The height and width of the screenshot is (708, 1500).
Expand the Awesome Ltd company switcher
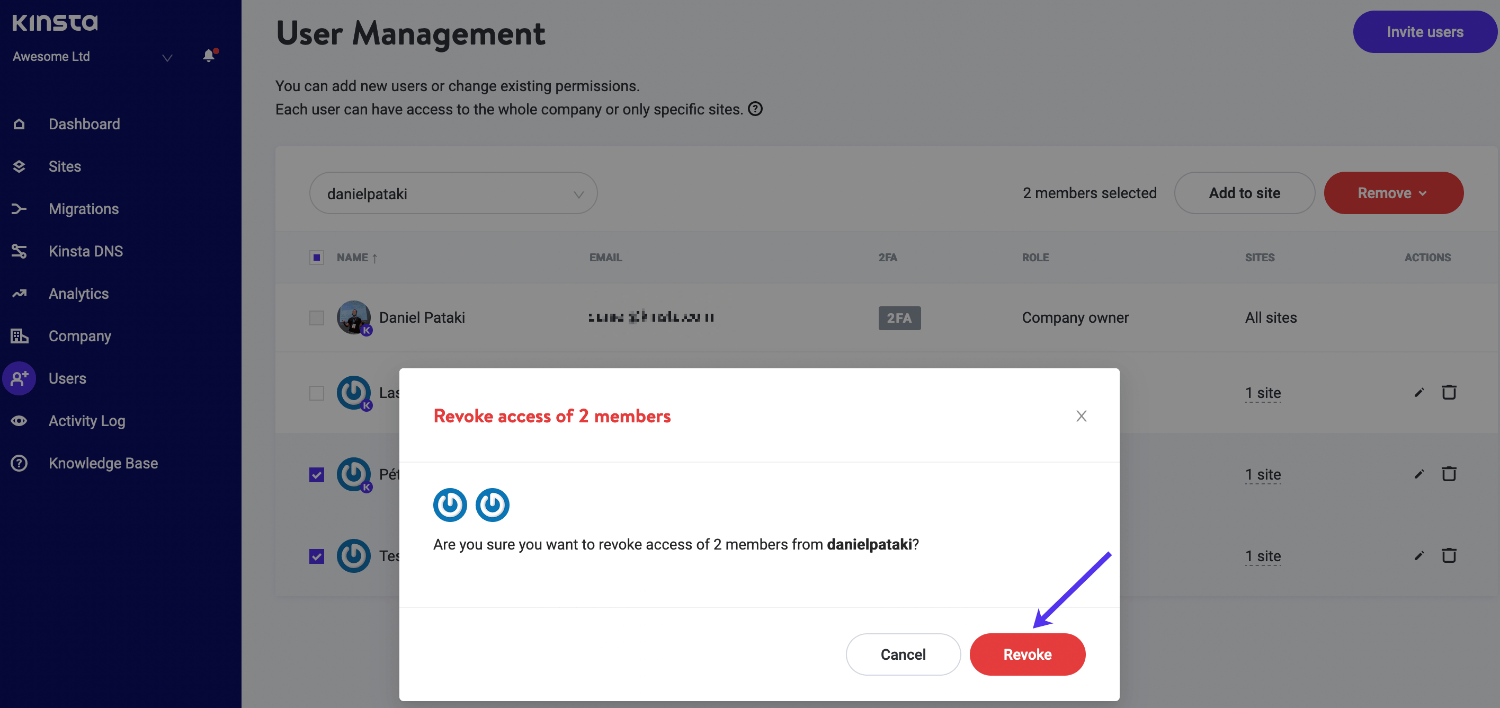(x=167, y=58)
